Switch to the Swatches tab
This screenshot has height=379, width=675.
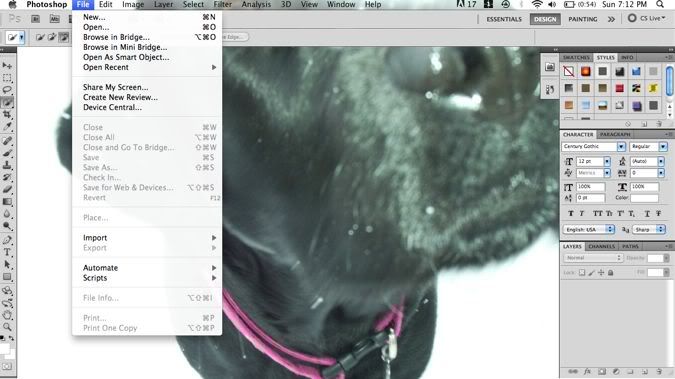576,58
